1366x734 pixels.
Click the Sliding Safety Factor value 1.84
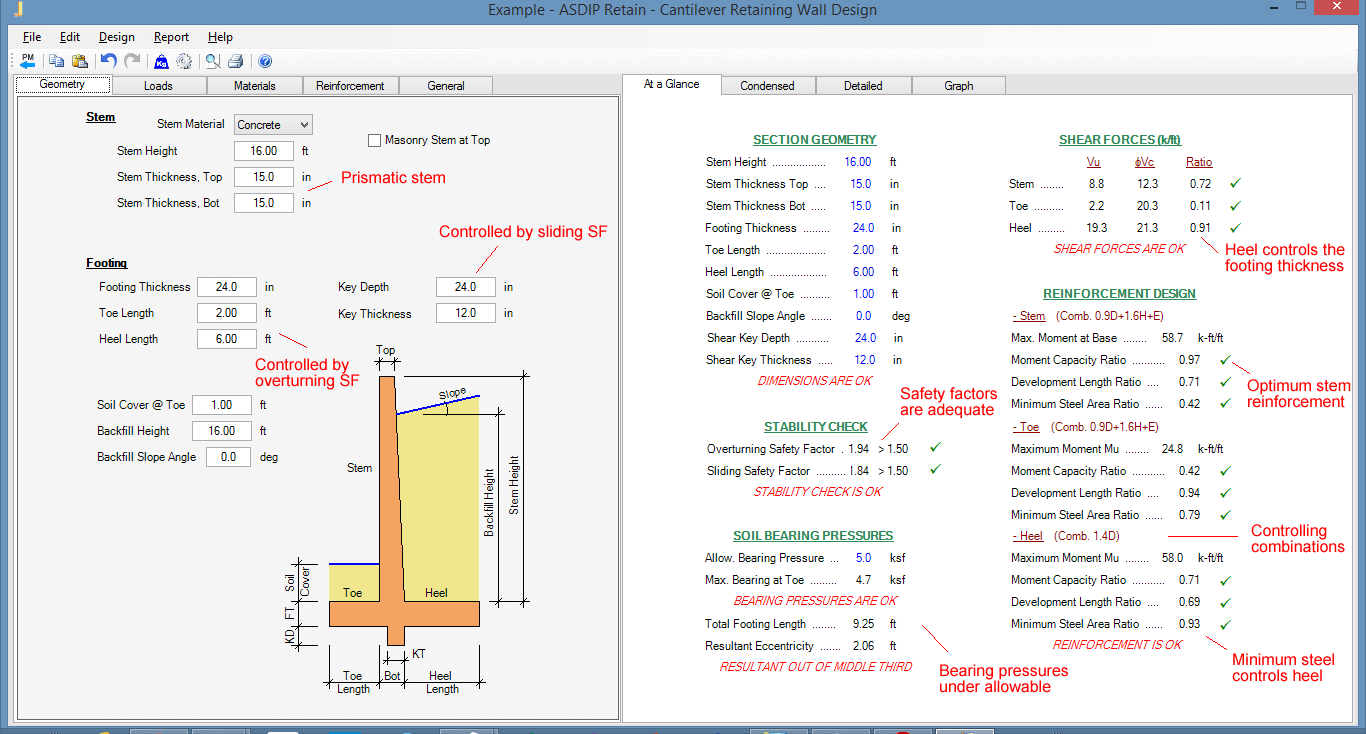860,471
